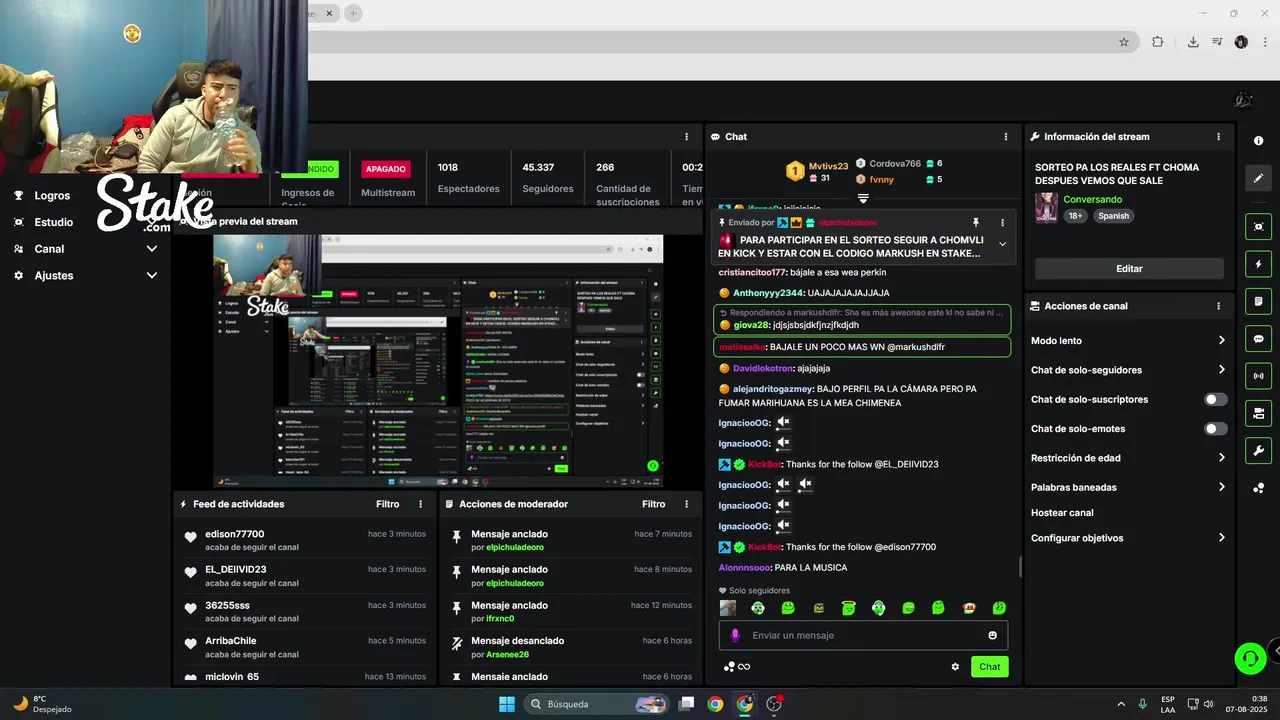Viewport: 1280px width, 720px height.
Task: Open stats bar three-dot menu
Action: point(686,137)
